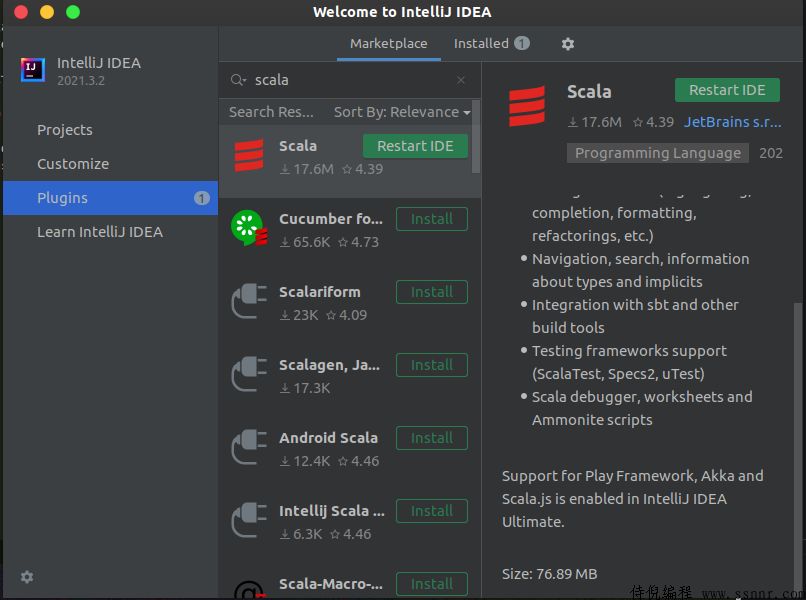
Task: Open the JetBrains s.r.o. vendor link
Action: [732, 122]
